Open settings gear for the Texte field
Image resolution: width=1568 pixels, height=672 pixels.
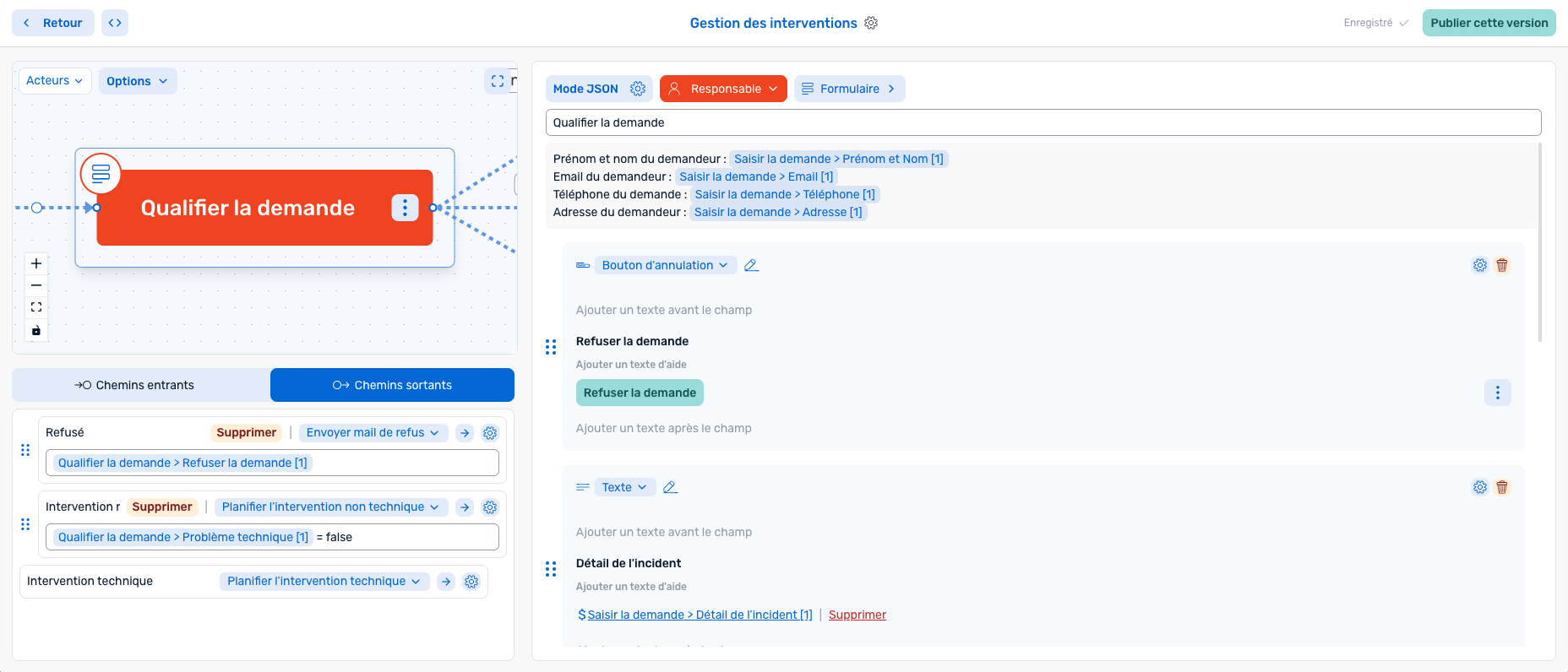coord(1480,487)
